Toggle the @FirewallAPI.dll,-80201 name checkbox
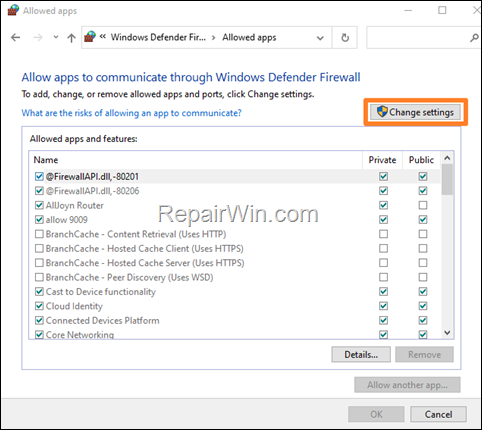This screenshot has width=482, height=430. click(x=39, y=176)
